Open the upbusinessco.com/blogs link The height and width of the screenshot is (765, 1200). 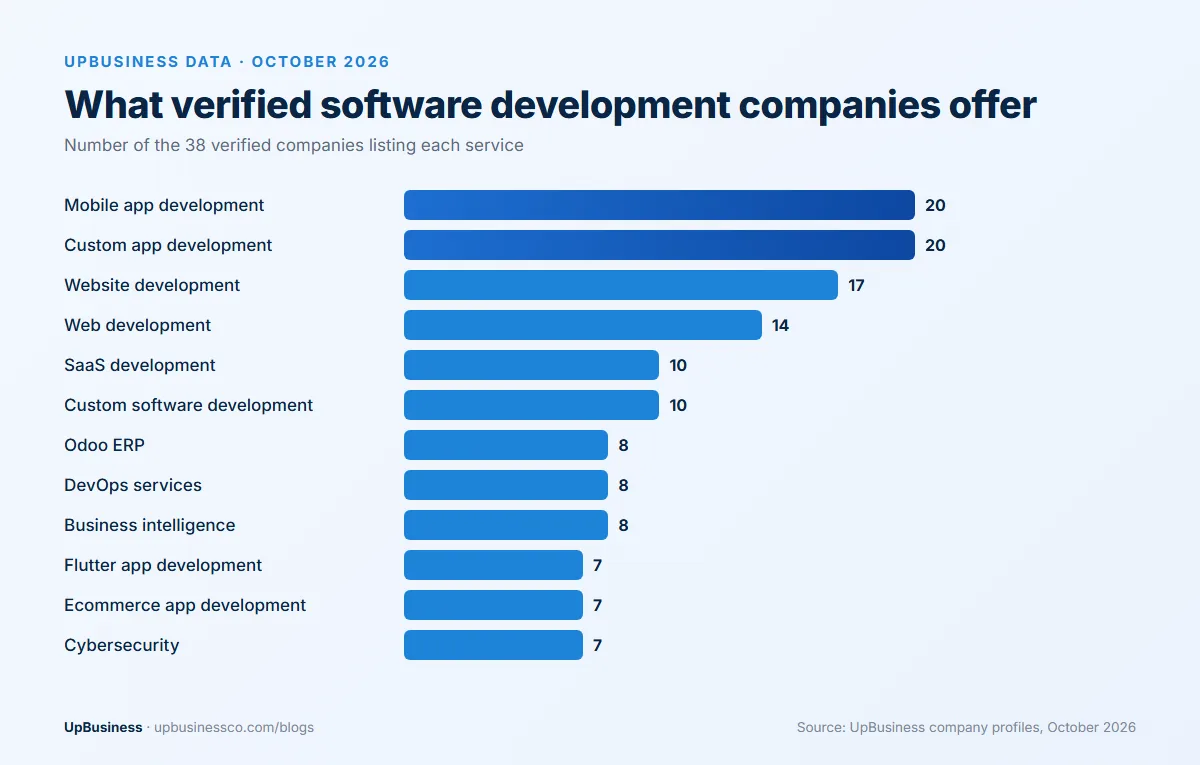point(234,727)
